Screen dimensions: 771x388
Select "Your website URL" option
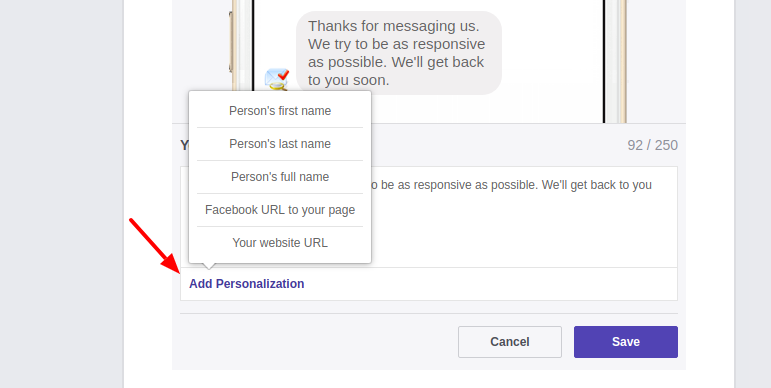(x=280, y=243)
